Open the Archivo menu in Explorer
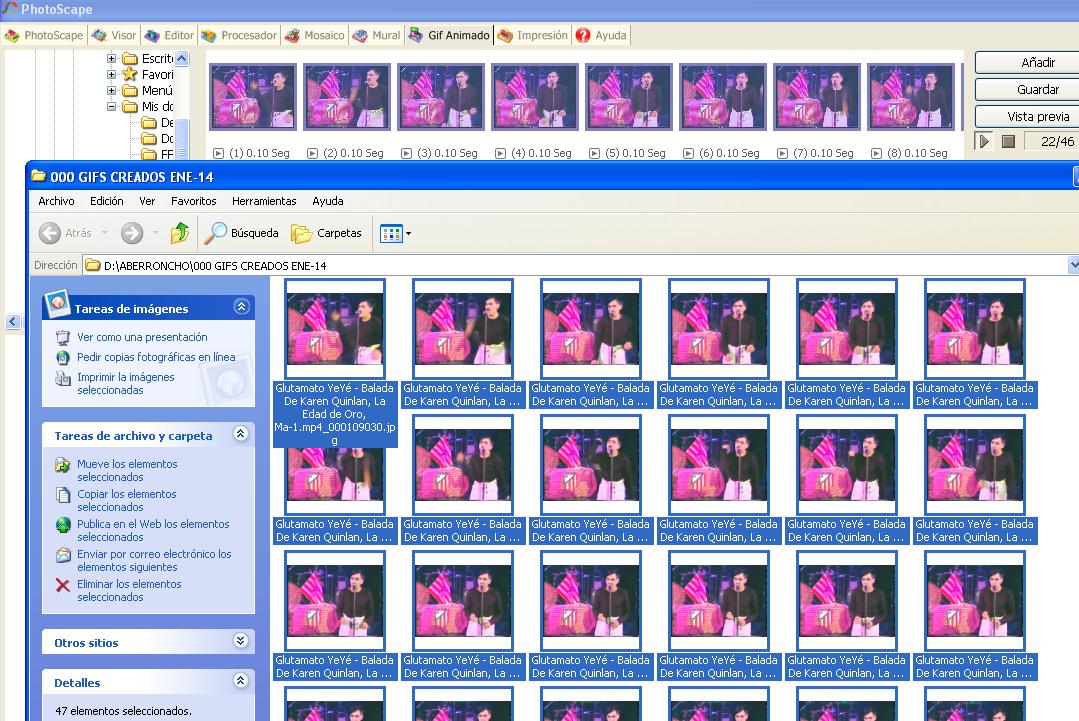 (x=56, y=201)
